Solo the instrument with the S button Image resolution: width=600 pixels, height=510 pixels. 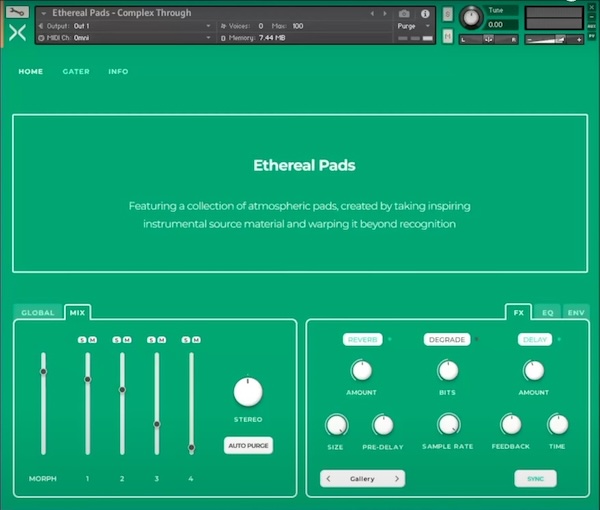click(x=447, y=15)
